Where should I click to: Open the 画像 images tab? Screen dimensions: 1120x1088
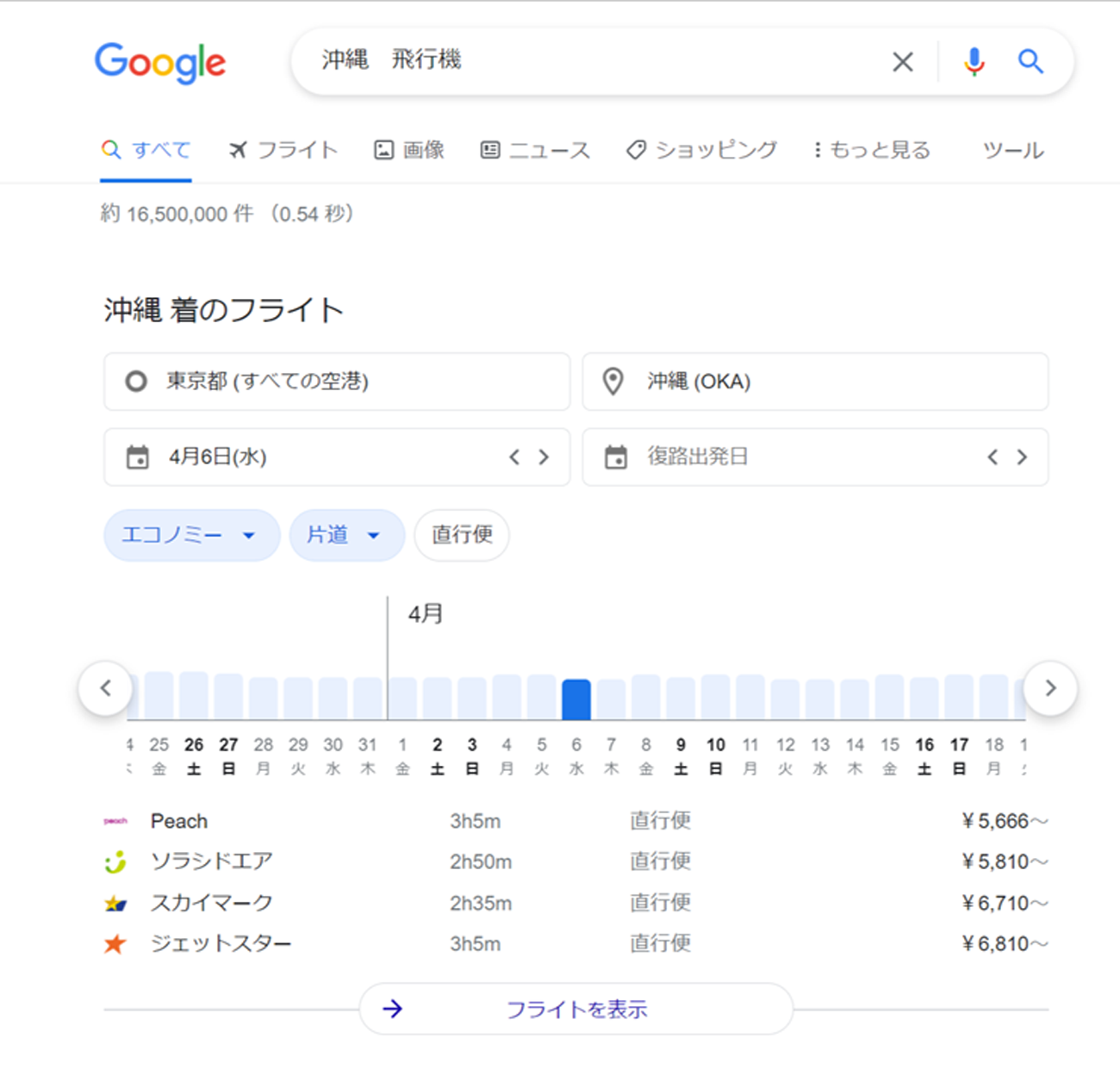(x=409, y=150)
